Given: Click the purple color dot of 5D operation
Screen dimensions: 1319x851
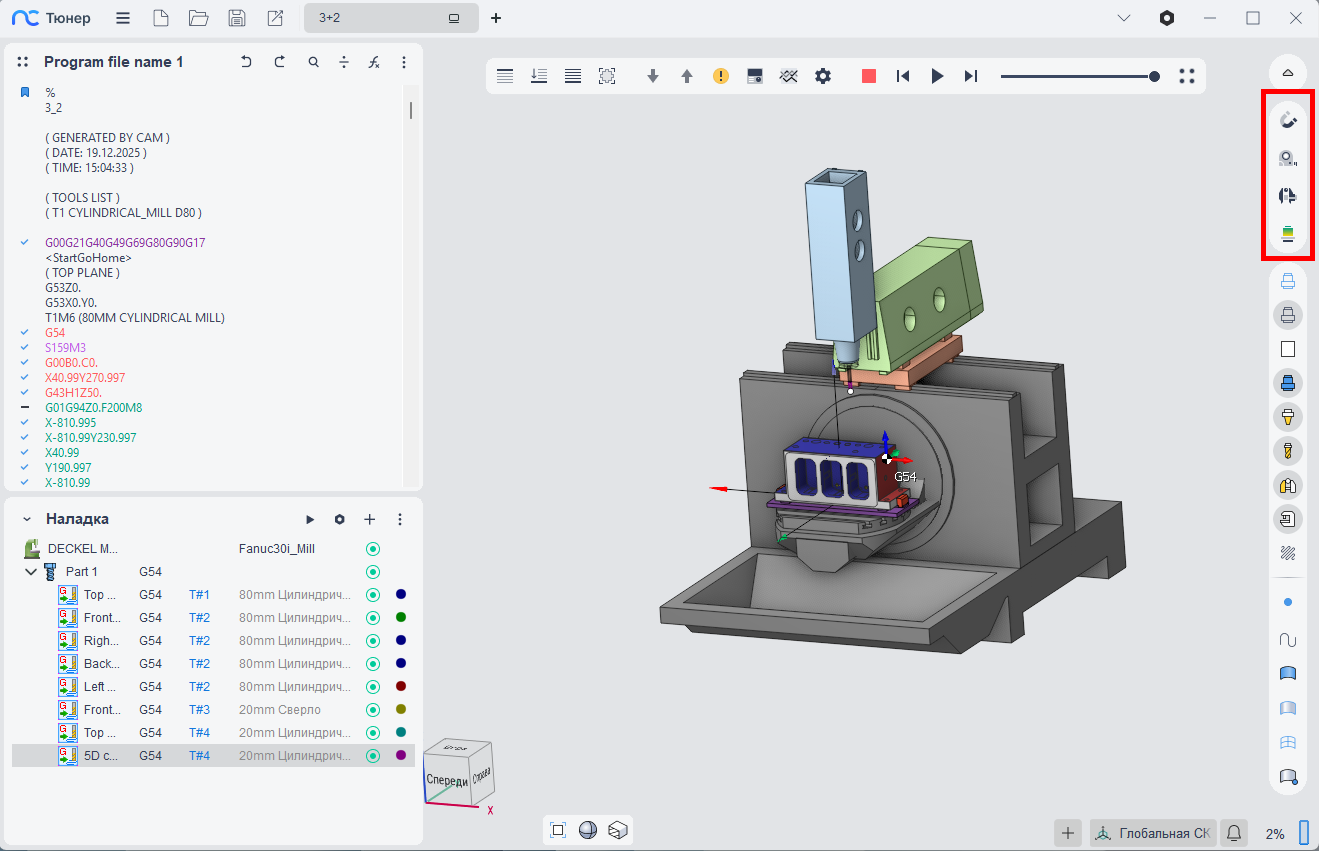Looking at the screenshot, I should pyautogui.click(x=401, y=756).
